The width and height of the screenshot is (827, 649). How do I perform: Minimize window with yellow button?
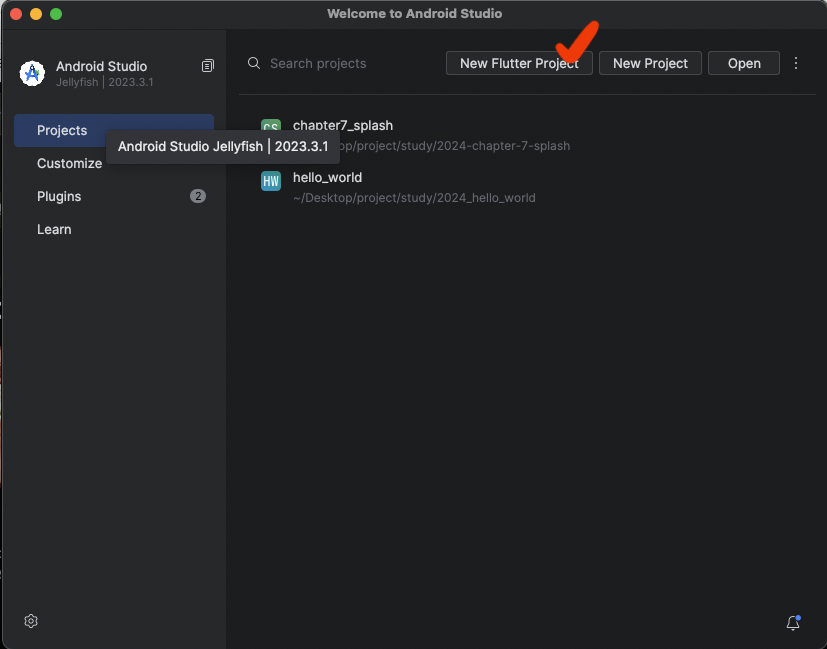36,14
